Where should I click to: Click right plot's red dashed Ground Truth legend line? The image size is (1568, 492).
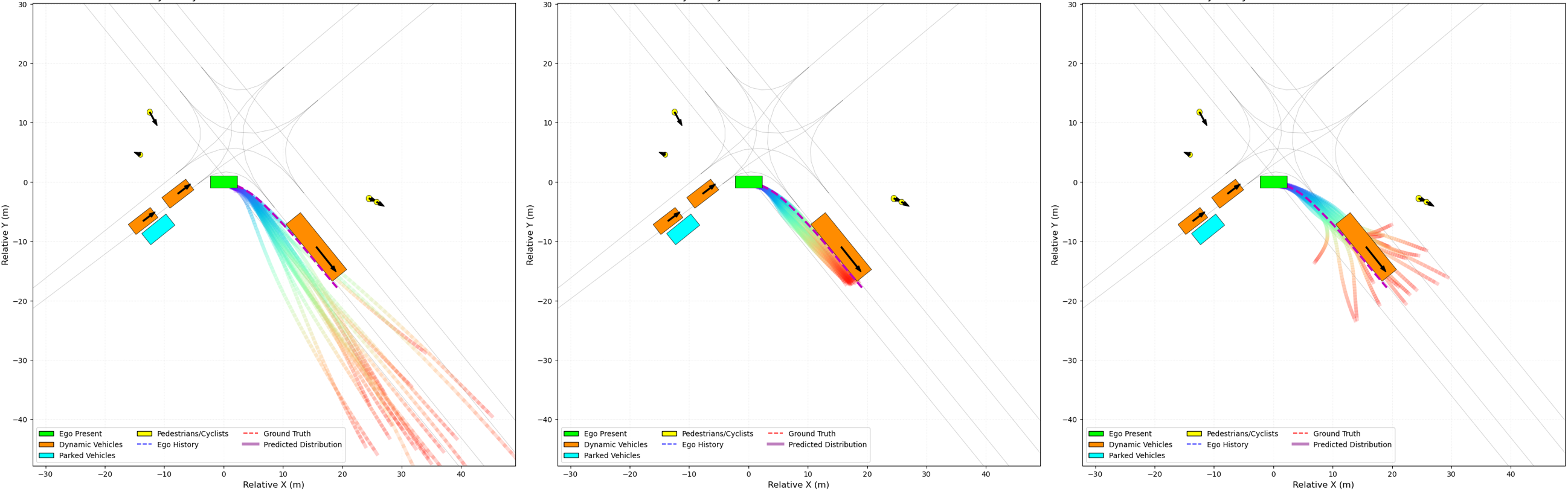[x=1300, y=433]
